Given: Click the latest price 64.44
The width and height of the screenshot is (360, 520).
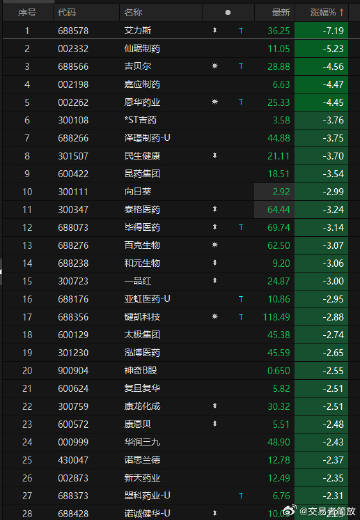Looking at the screenshot, I should [x=279, y=210].
